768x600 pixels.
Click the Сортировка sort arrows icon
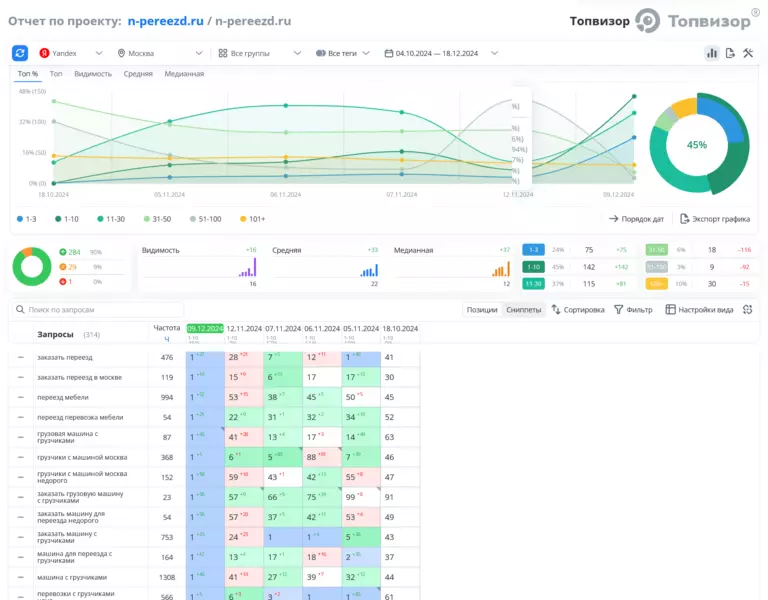pos(556,310)
